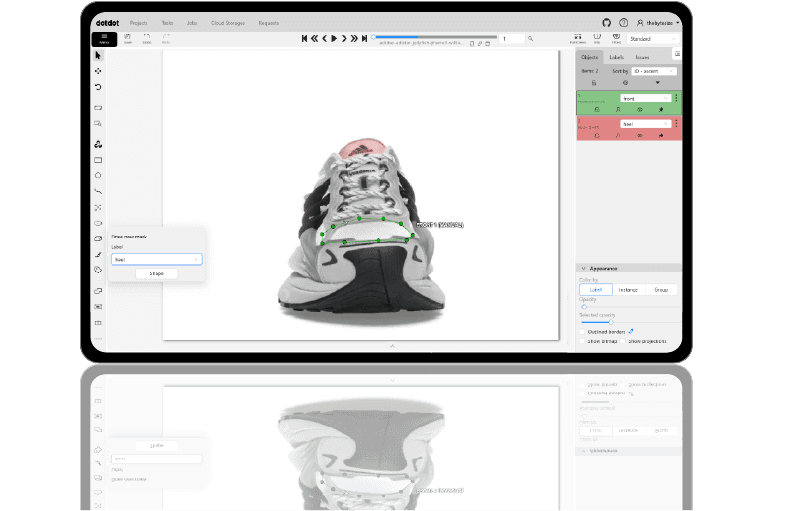Click the fit image icon

click(98, 108)
